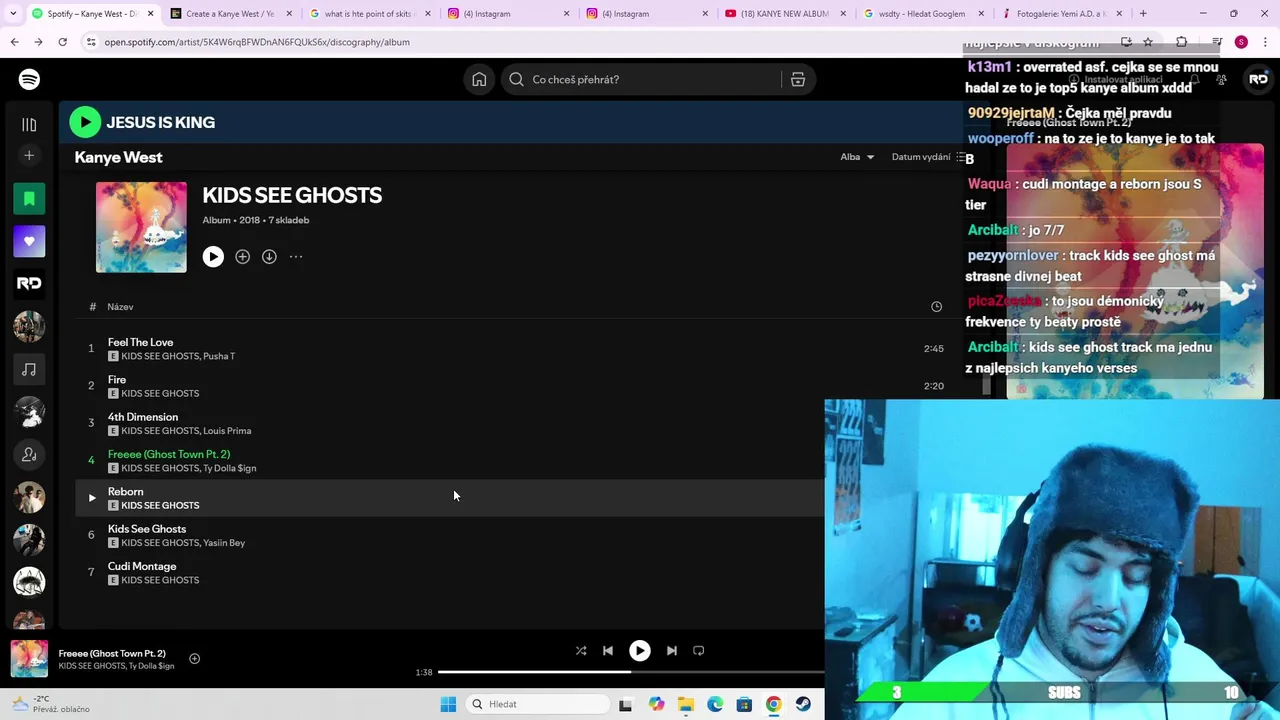Open Windows Start menu
This screenshot has width=1280, height=720.
448,704
